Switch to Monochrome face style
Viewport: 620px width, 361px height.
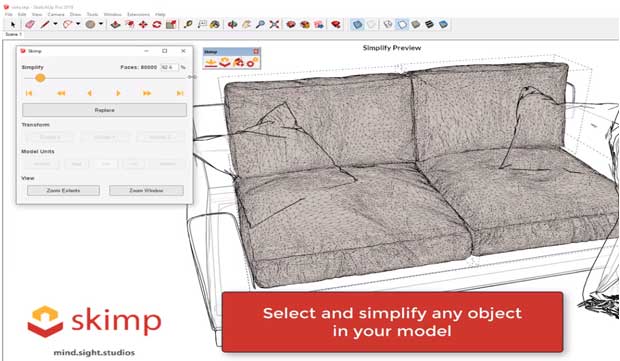[x=443, y=25]
